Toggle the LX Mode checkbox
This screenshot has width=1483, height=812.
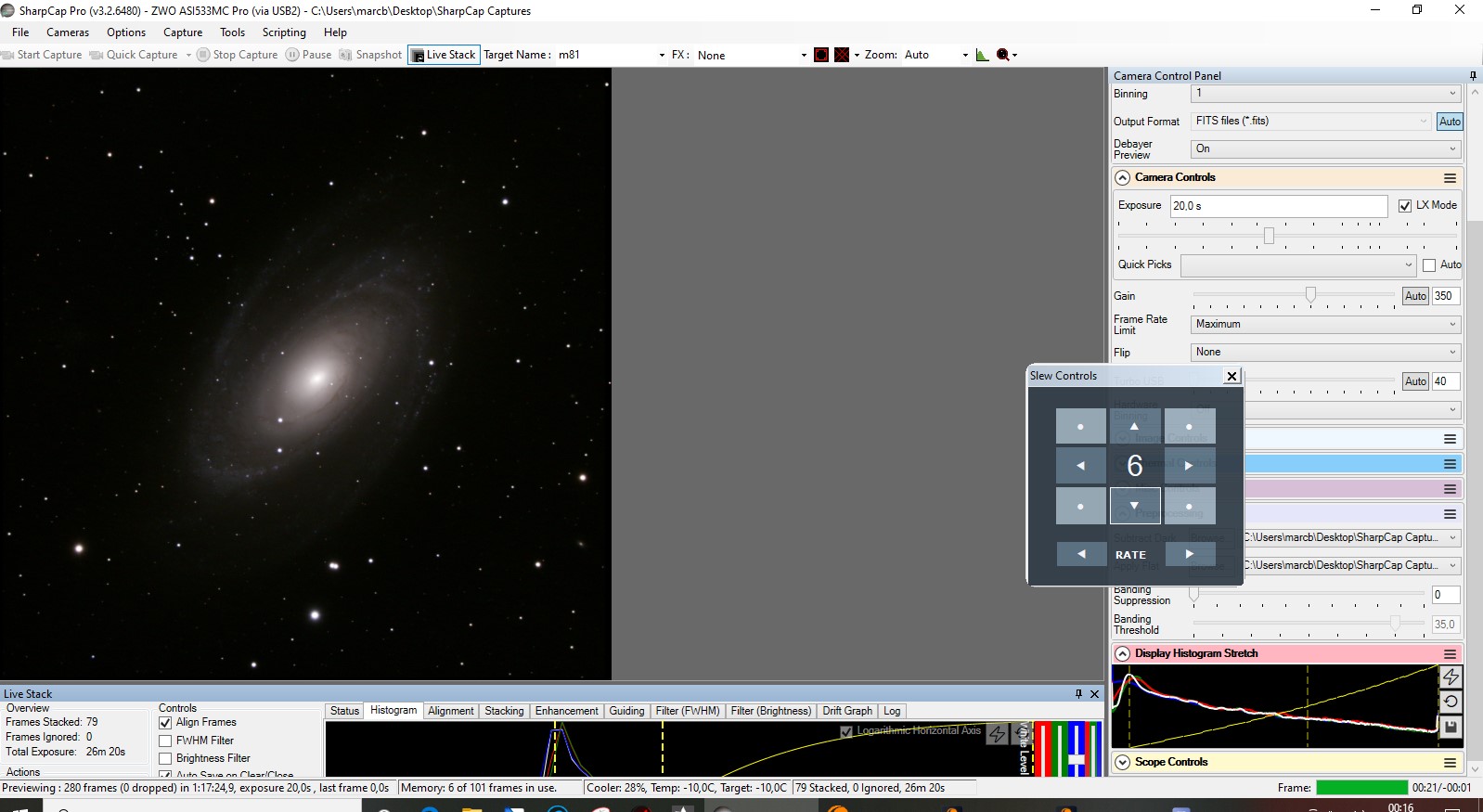[x=1405, y=206]
